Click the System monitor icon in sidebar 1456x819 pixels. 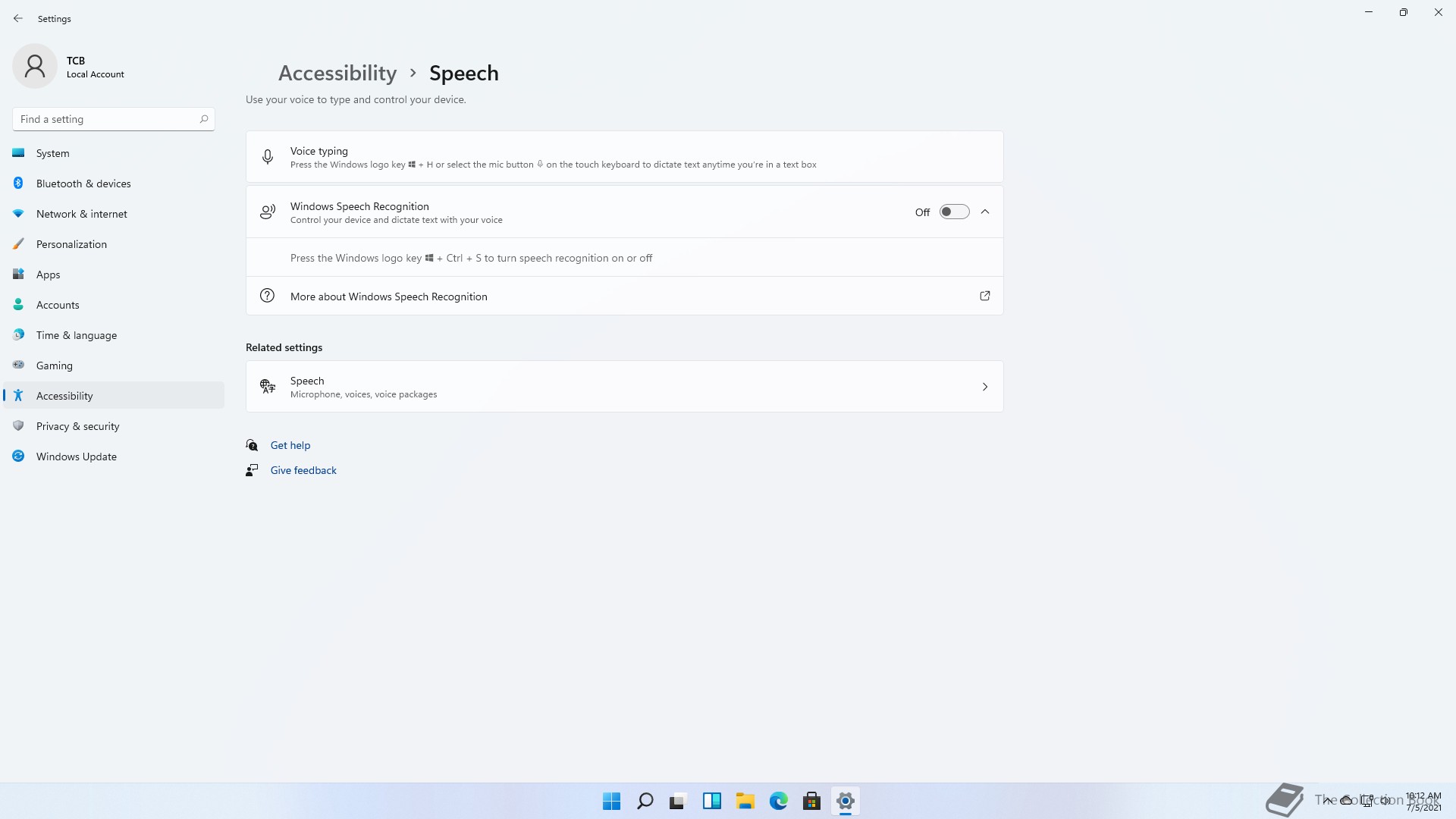pyautogui.click(x=18, y=153)
